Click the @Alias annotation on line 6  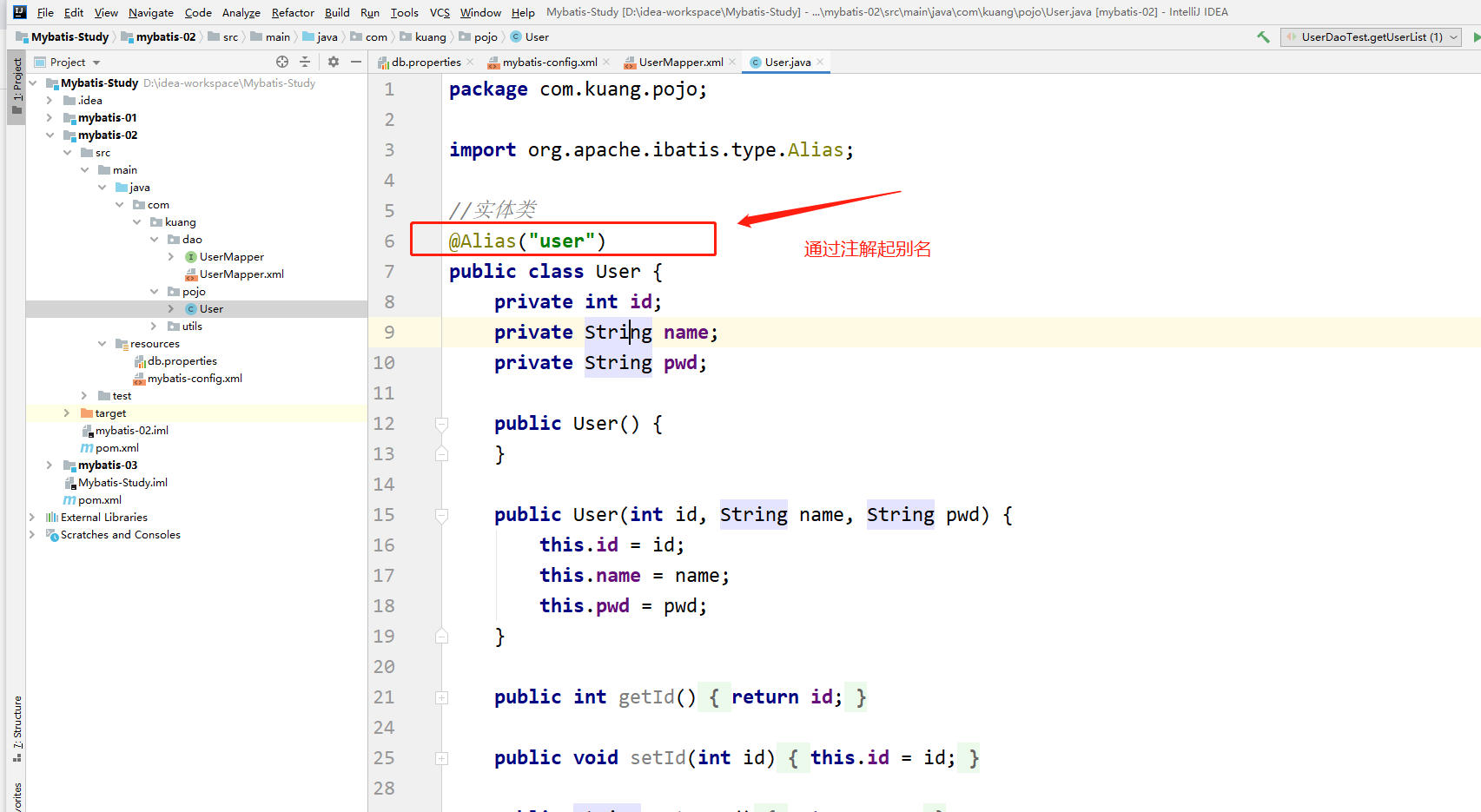(527, 241)
